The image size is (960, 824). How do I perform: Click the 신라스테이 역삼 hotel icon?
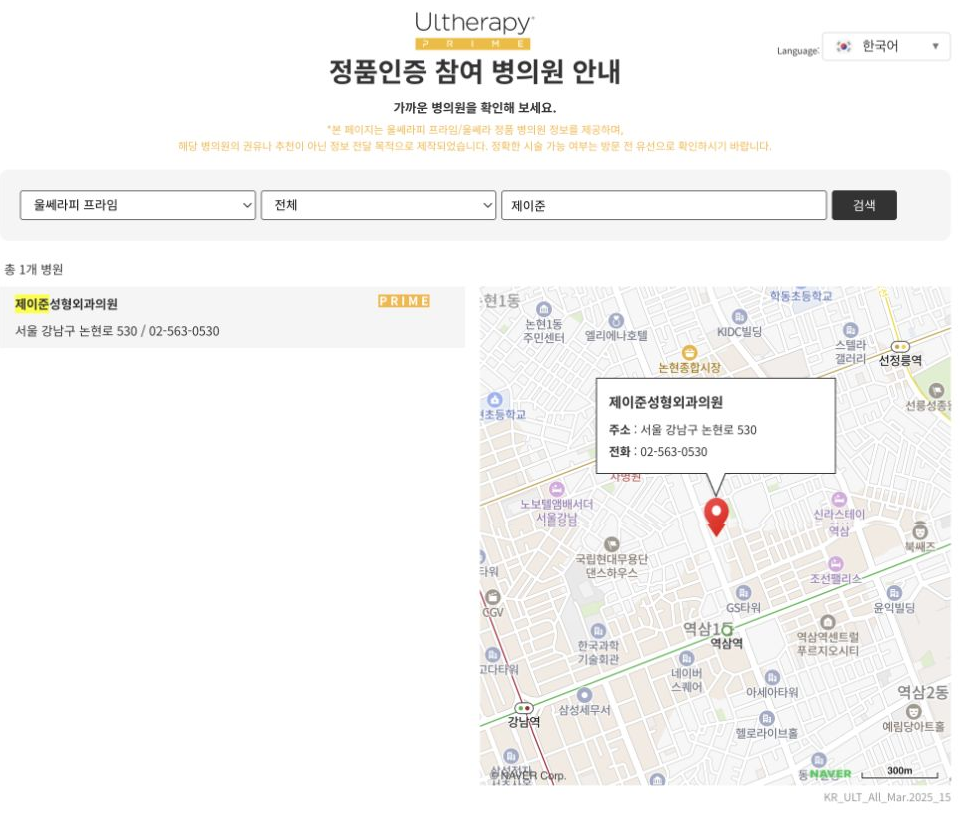click(x=839, y=499)
